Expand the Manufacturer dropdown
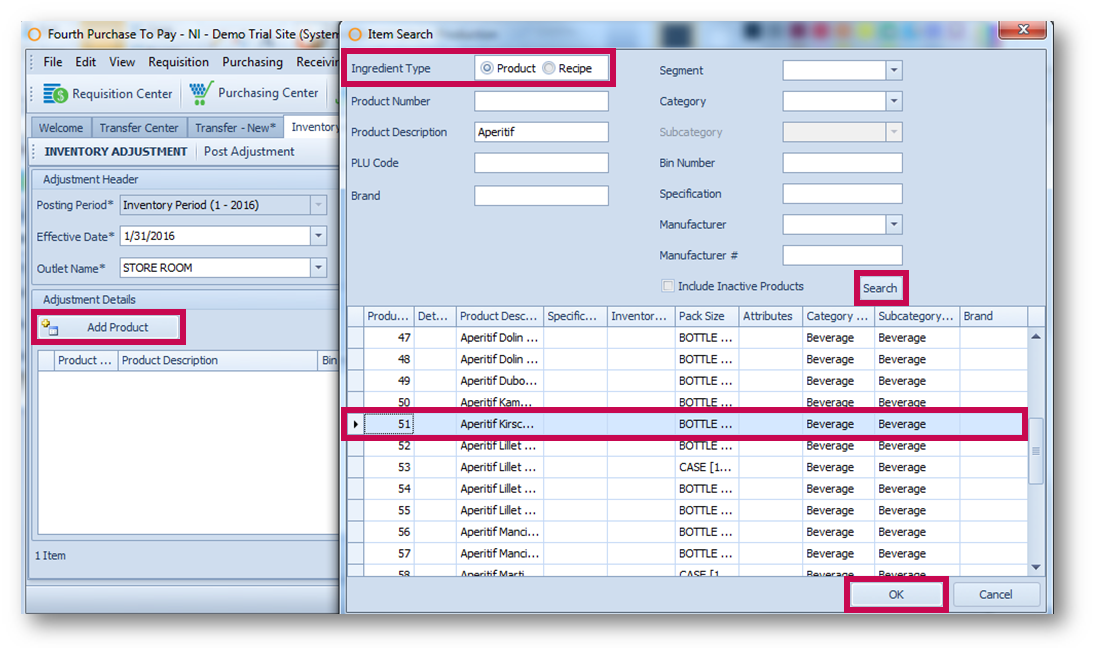The width and height of the screenshot is (1096, 648). pyautogui.click(x=894, y=225)
